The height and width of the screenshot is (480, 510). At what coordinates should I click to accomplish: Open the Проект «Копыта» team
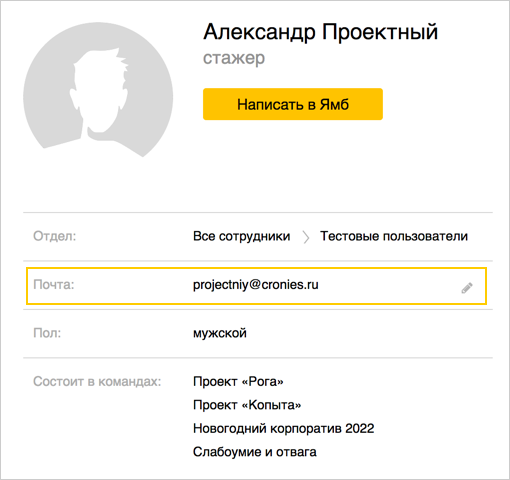247,405
